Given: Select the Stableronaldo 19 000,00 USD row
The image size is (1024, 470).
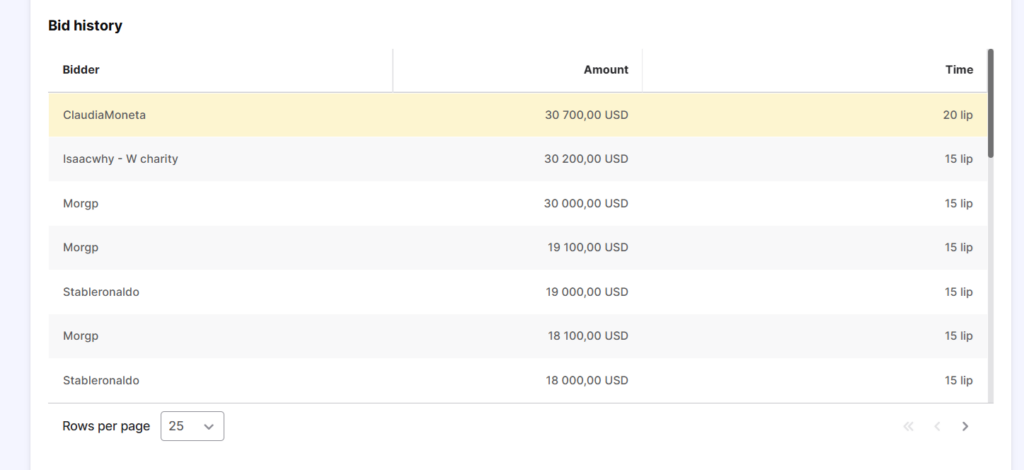Looking at the screenshot, I should [x=518, y=292].
